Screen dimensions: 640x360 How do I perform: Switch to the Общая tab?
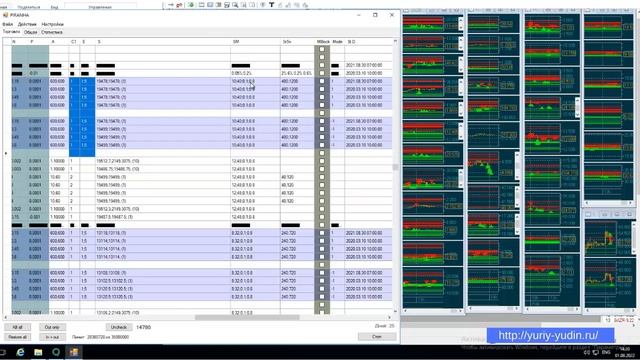point(30,32)
